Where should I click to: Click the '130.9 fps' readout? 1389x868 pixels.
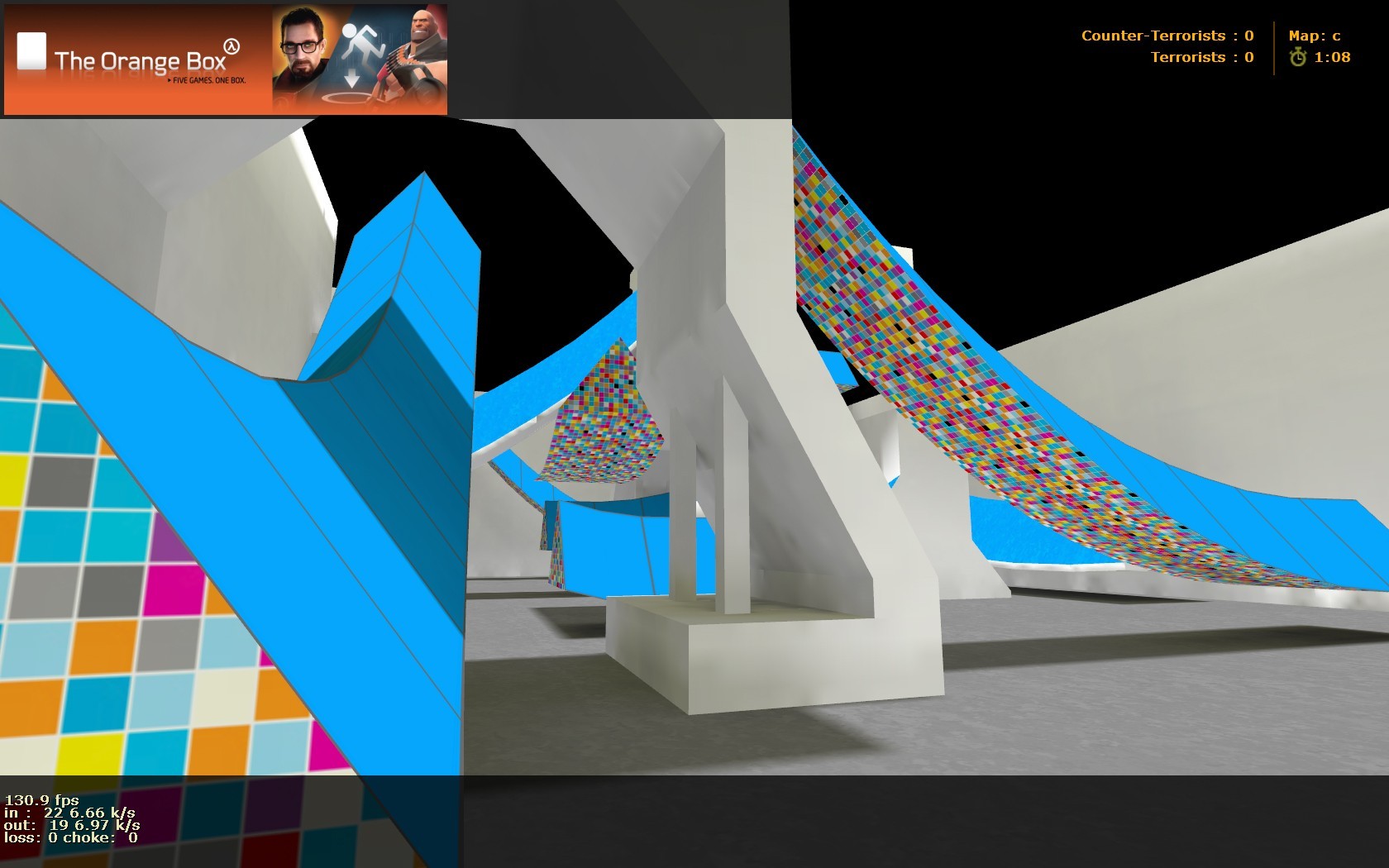[x=41, y=799]
